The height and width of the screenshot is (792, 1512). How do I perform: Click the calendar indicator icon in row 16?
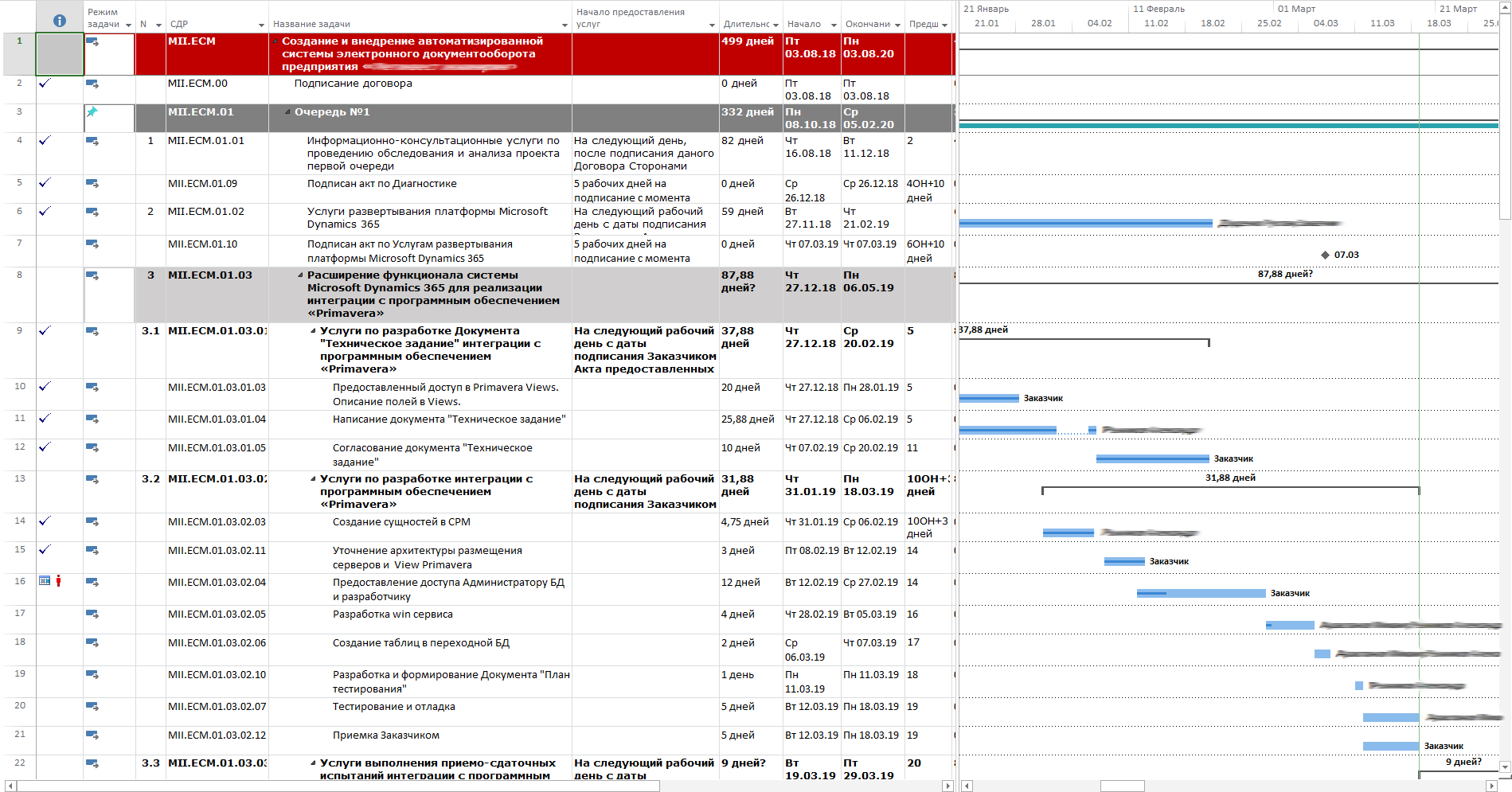tap(45, 581)
